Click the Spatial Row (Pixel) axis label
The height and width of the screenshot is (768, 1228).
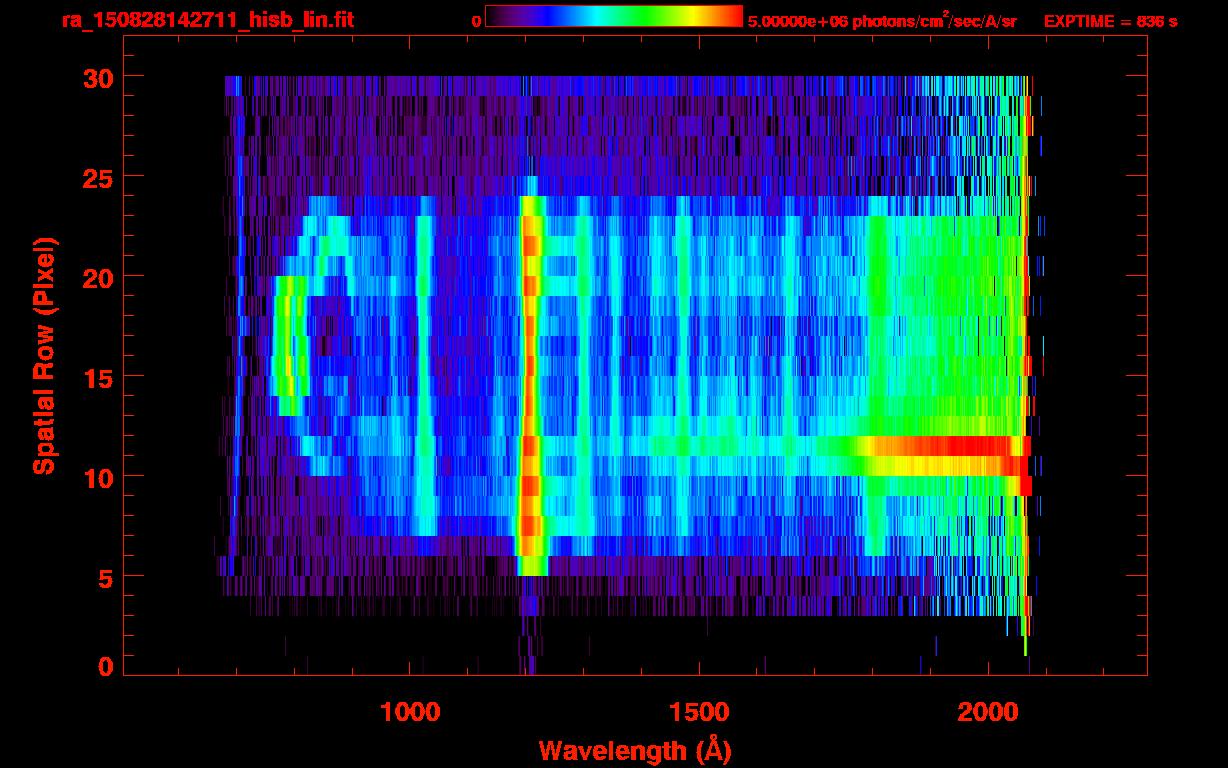tap(43, 355)
